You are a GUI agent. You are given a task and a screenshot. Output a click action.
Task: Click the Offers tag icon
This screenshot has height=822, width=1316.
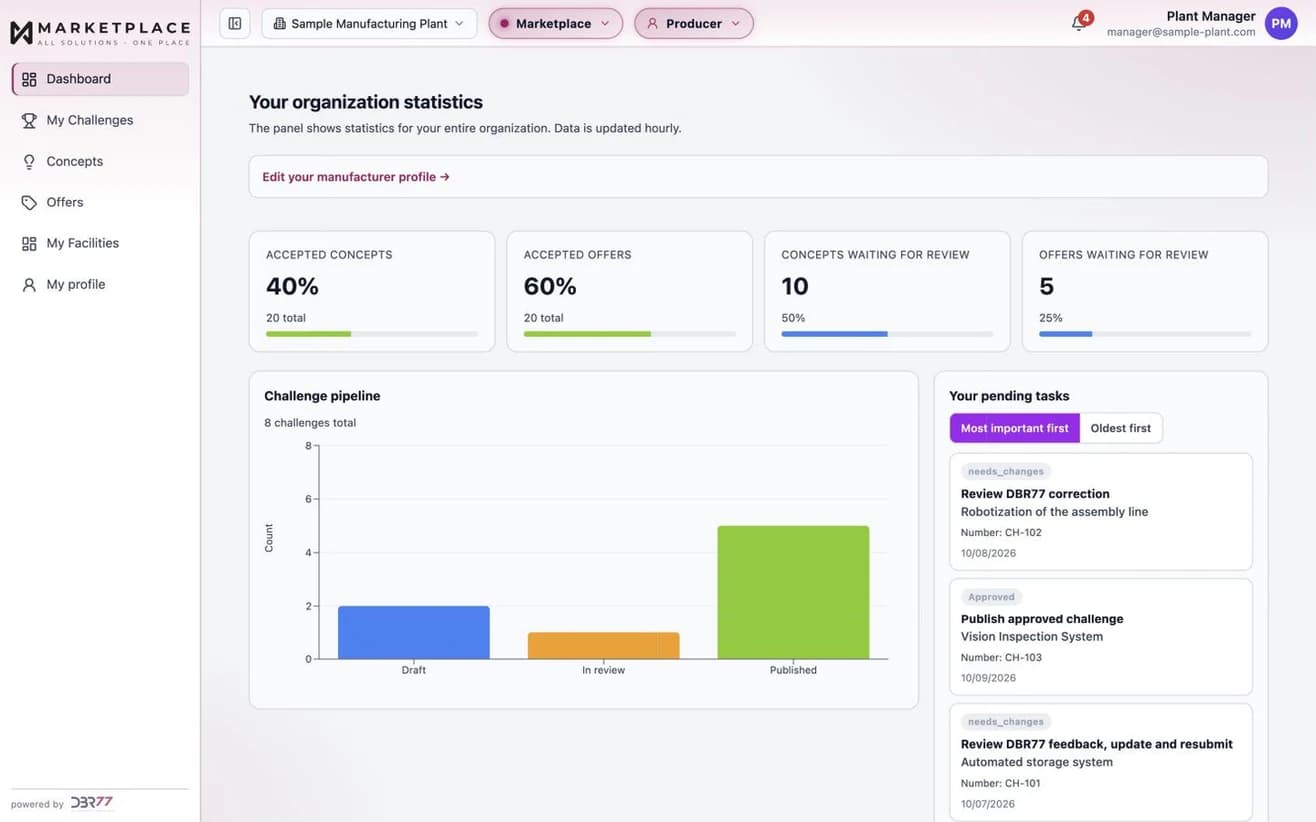coord(29,202)
